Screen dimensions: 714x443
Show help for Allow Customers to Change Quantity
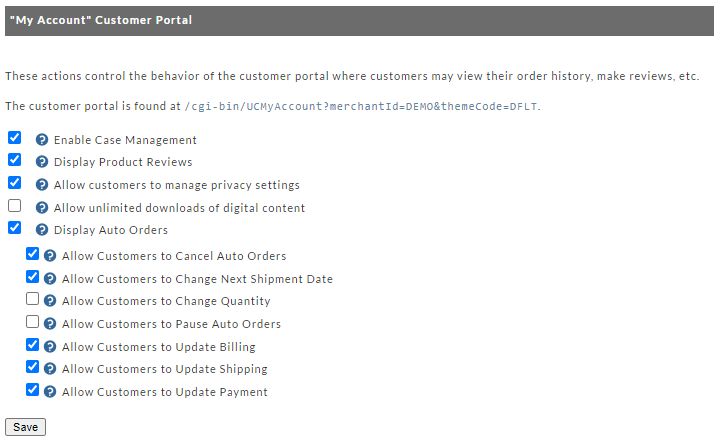click(50, 301)
